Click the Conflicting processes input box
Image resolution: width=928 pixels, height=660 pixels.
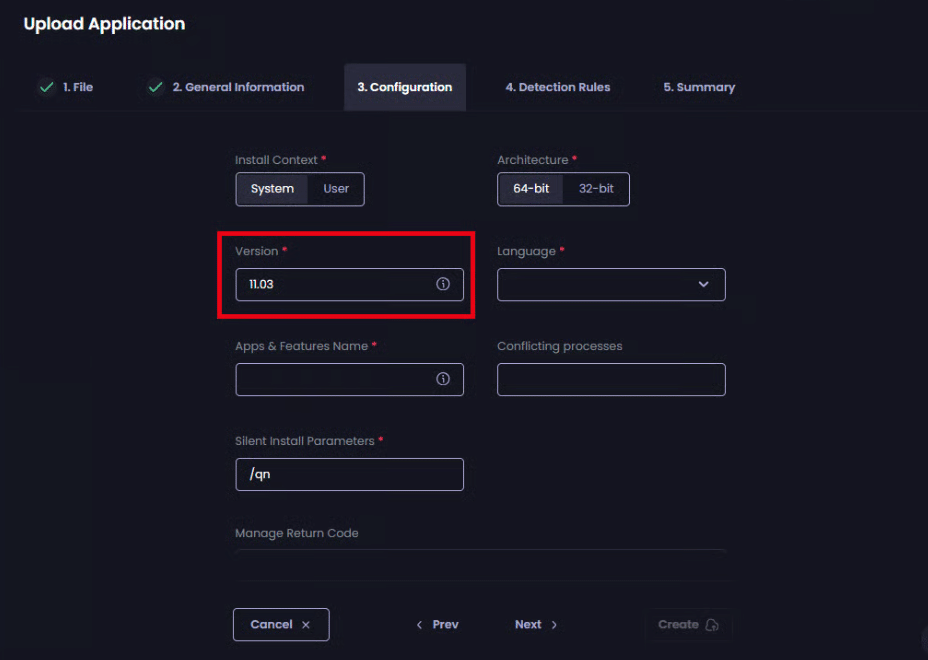pyautogui.click(x=611, y=380)
